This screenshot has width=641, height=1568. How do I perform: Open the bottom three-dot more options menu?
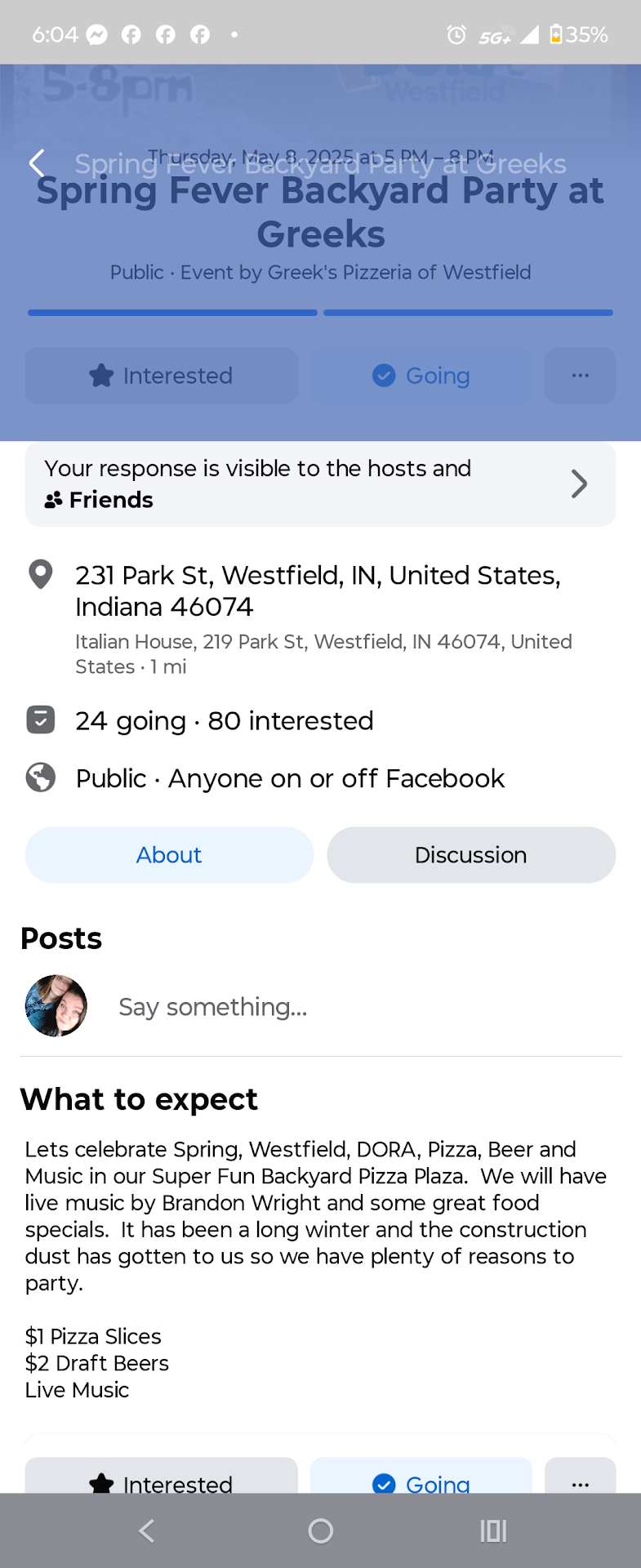tap(581, 1480)
